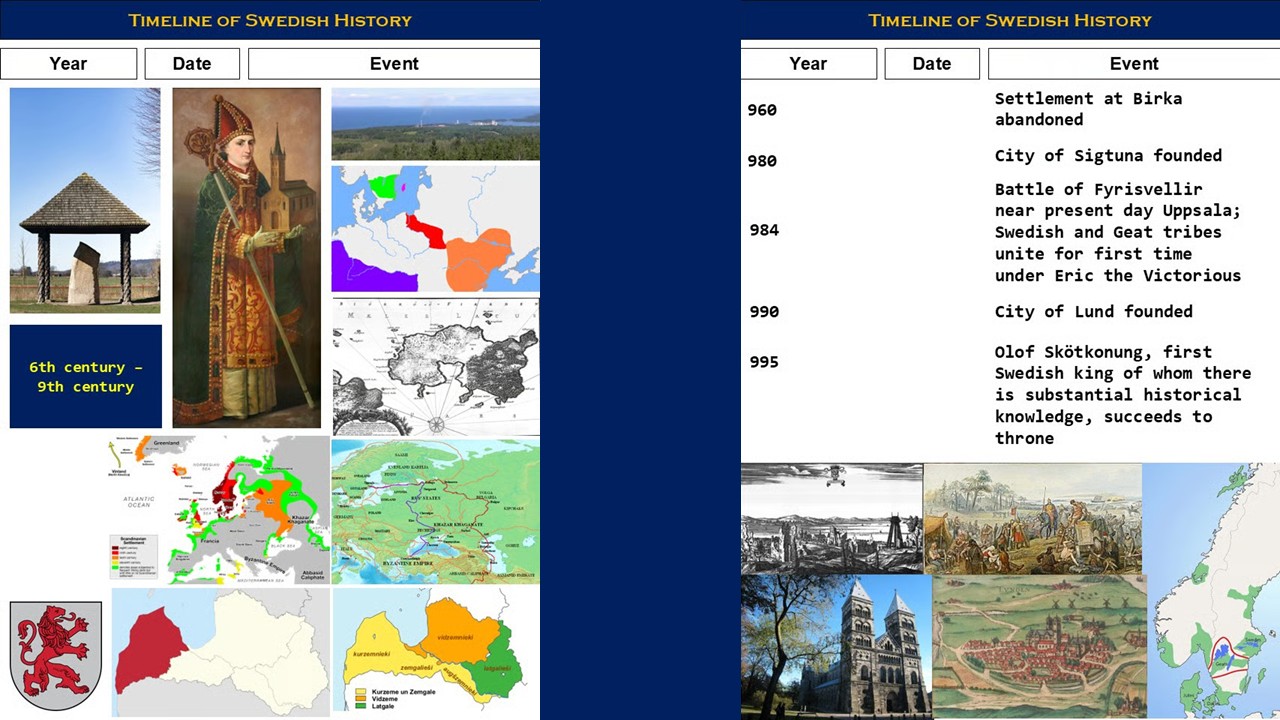Select the left Timeline of Swedish History title
Screen dimensions: 1280x720
click(270, 20)
